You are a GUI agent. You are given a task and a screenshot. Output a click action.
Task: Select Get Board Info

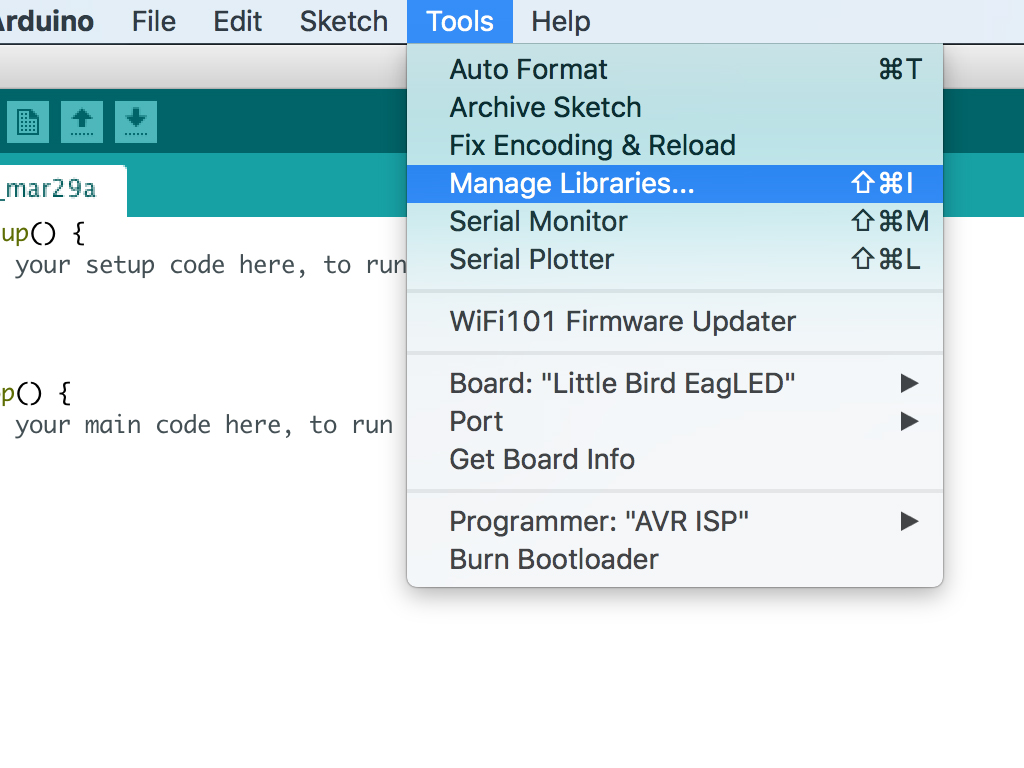[675, 459]
